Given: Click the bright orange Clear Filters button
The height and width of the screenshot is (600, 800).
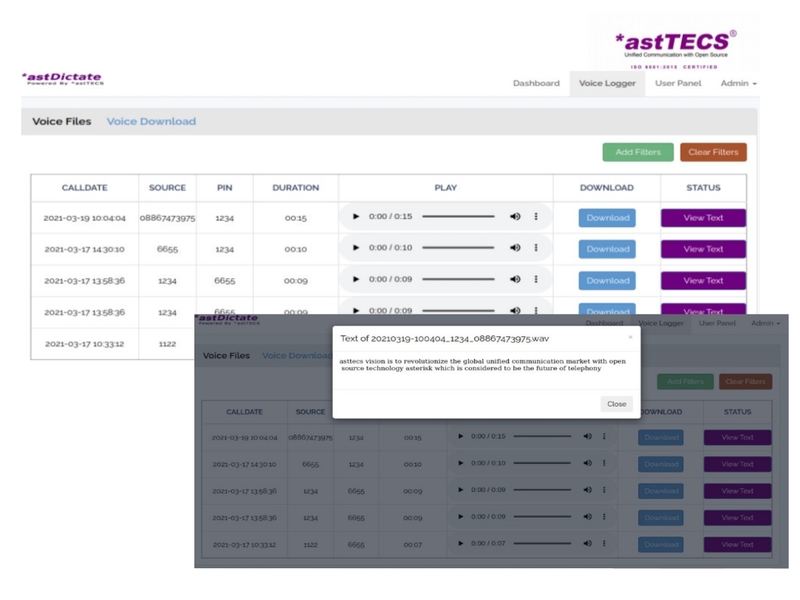Looking at the screenshot, I should pos(713,152).
